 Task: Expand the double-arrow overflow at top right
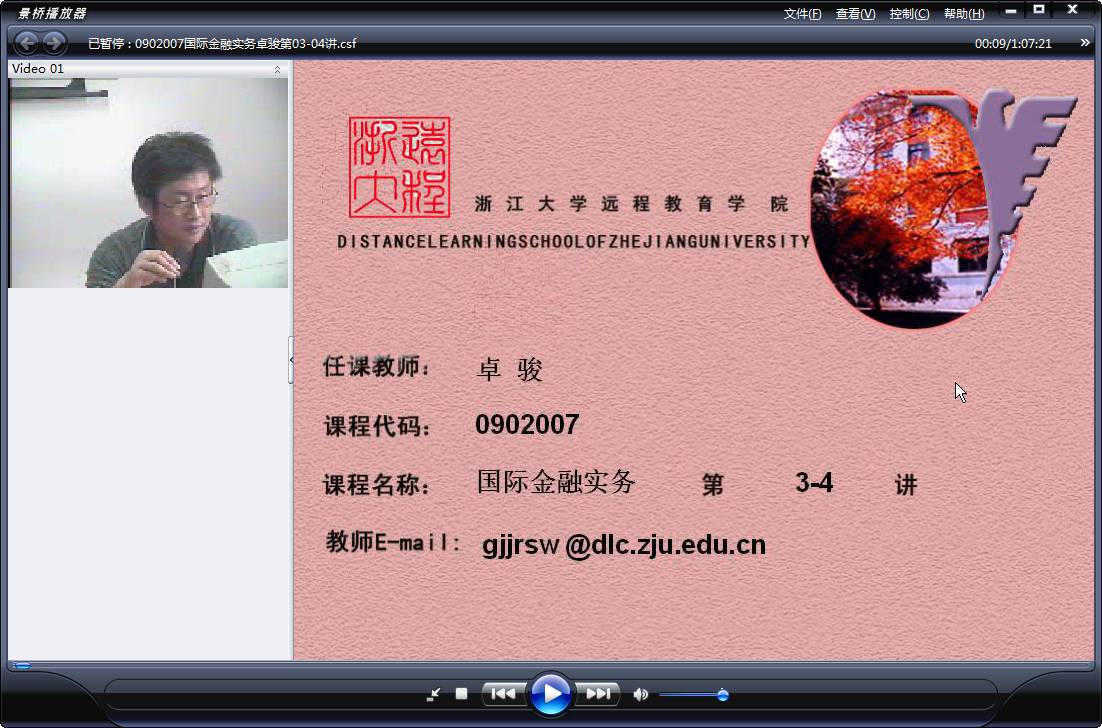(1085, 43)
